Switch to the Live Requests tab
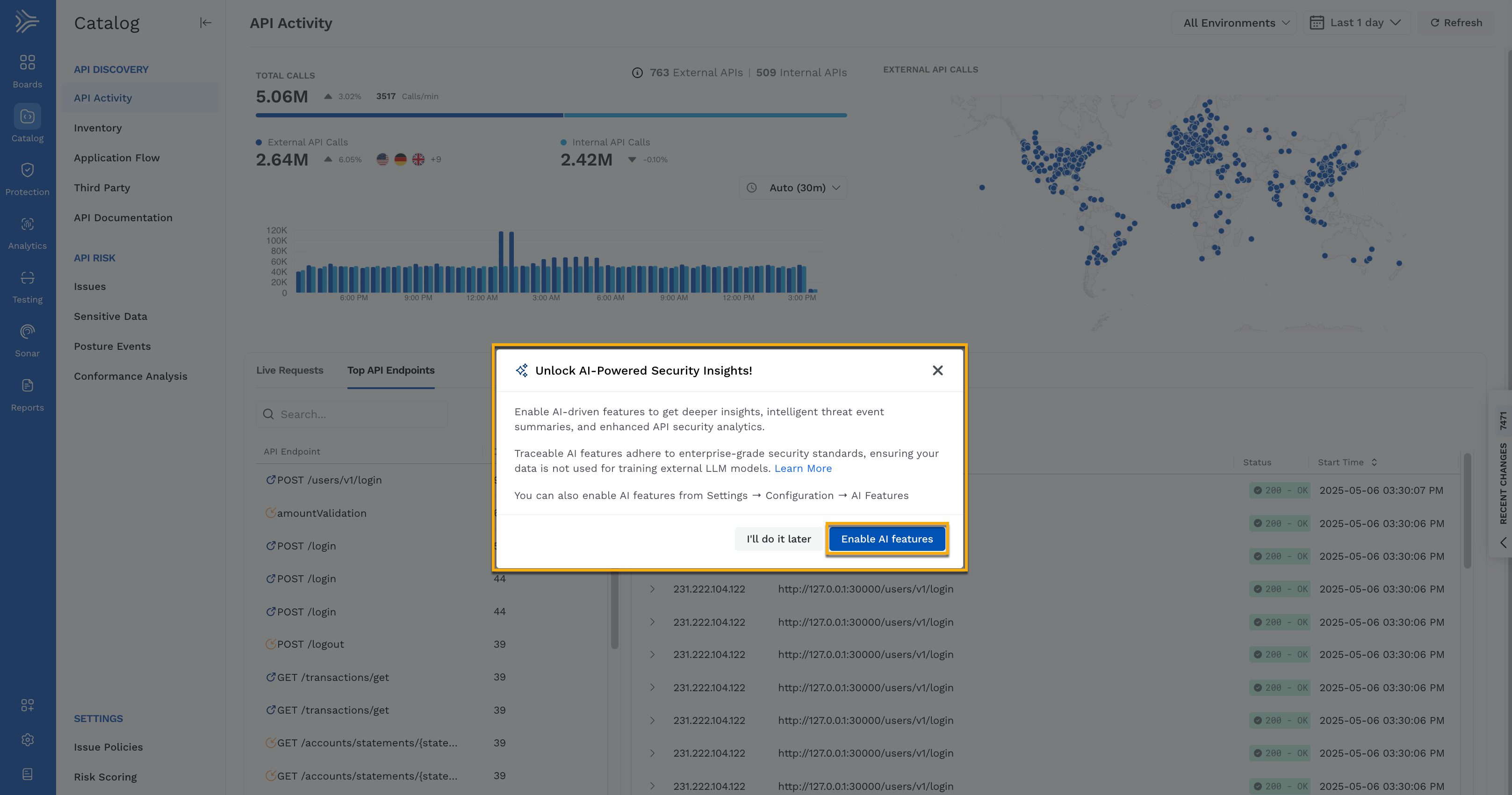1512x795 pixels. (289, 370)
